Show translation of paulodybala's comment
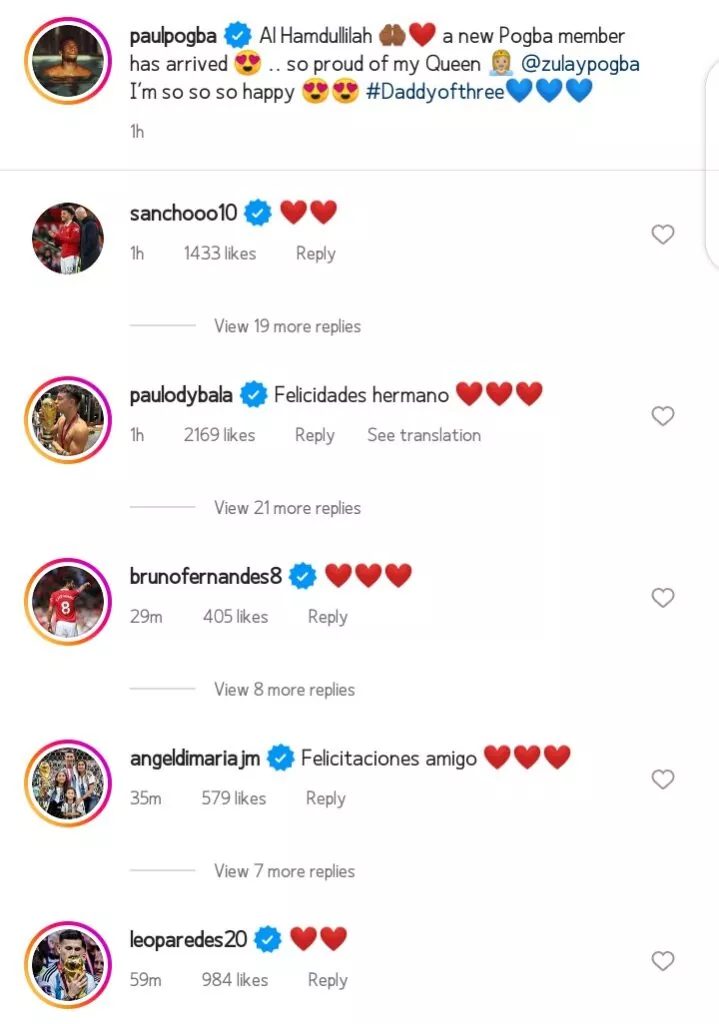The height and width of the screenshot is (1024, 719). (424, 435)
